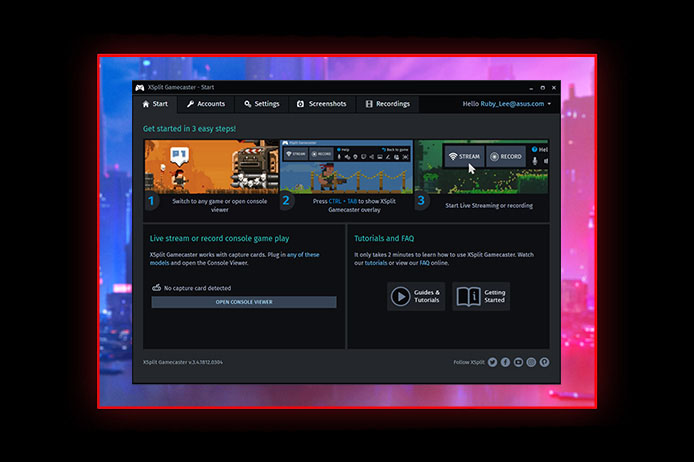
Task: Click the gear icon on Settings tab
Action: 247,104
